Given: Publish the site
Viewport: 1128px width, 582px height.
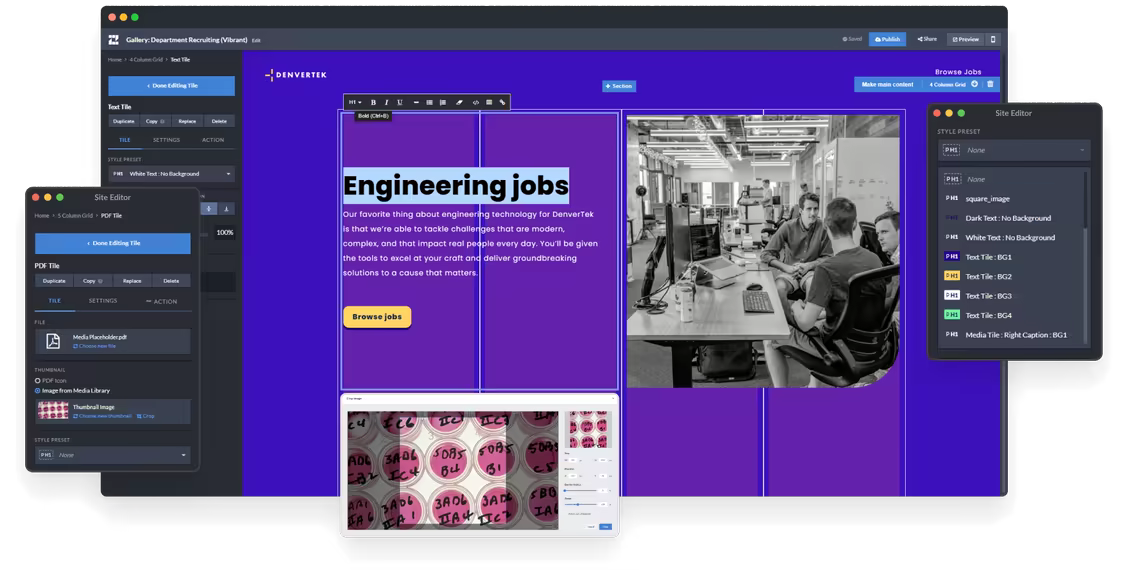Looking at the screenshot, I should click(887, 39).
